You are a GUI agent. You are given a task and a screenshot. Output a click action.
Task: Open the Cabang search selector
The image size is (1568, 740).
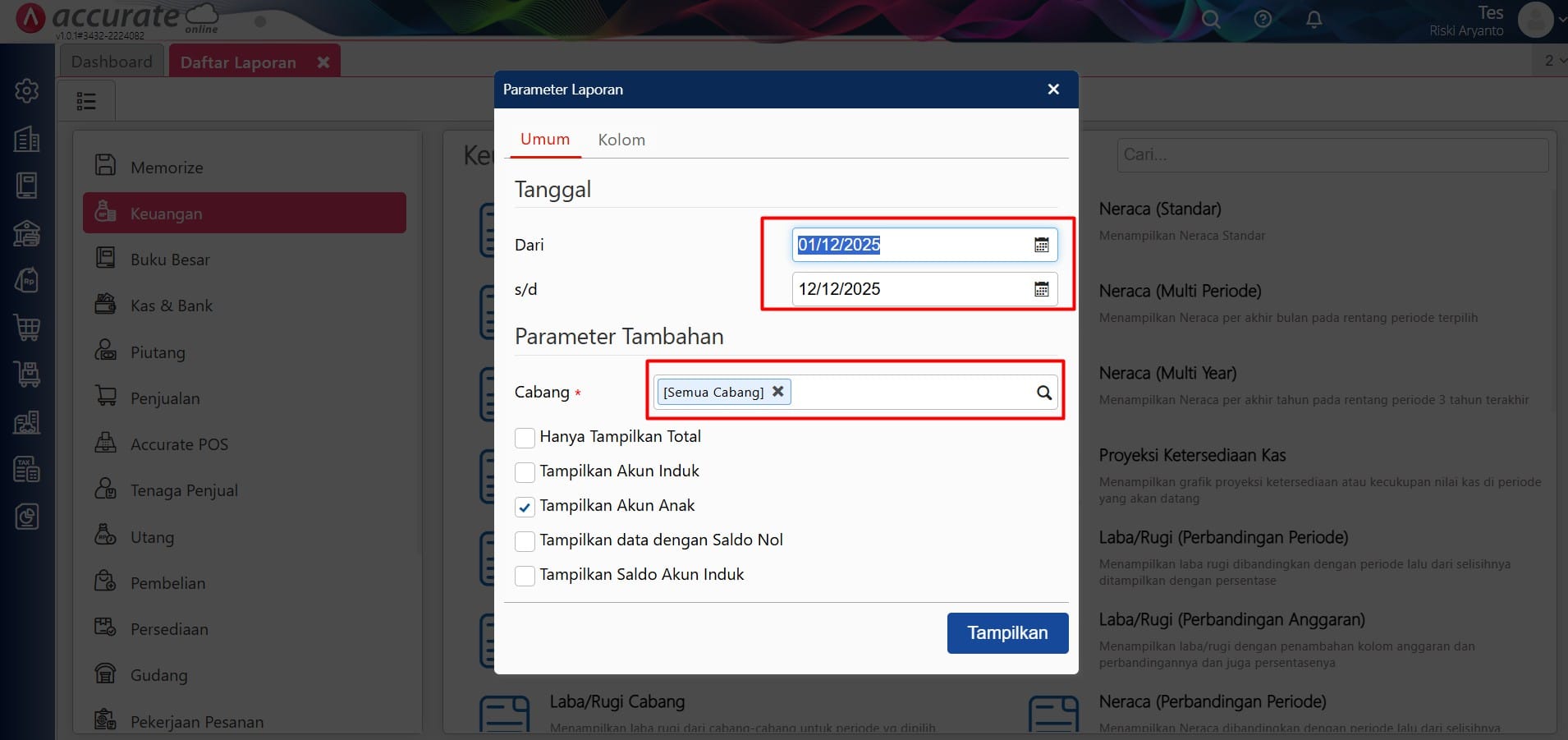click(x=1043, y=392)
